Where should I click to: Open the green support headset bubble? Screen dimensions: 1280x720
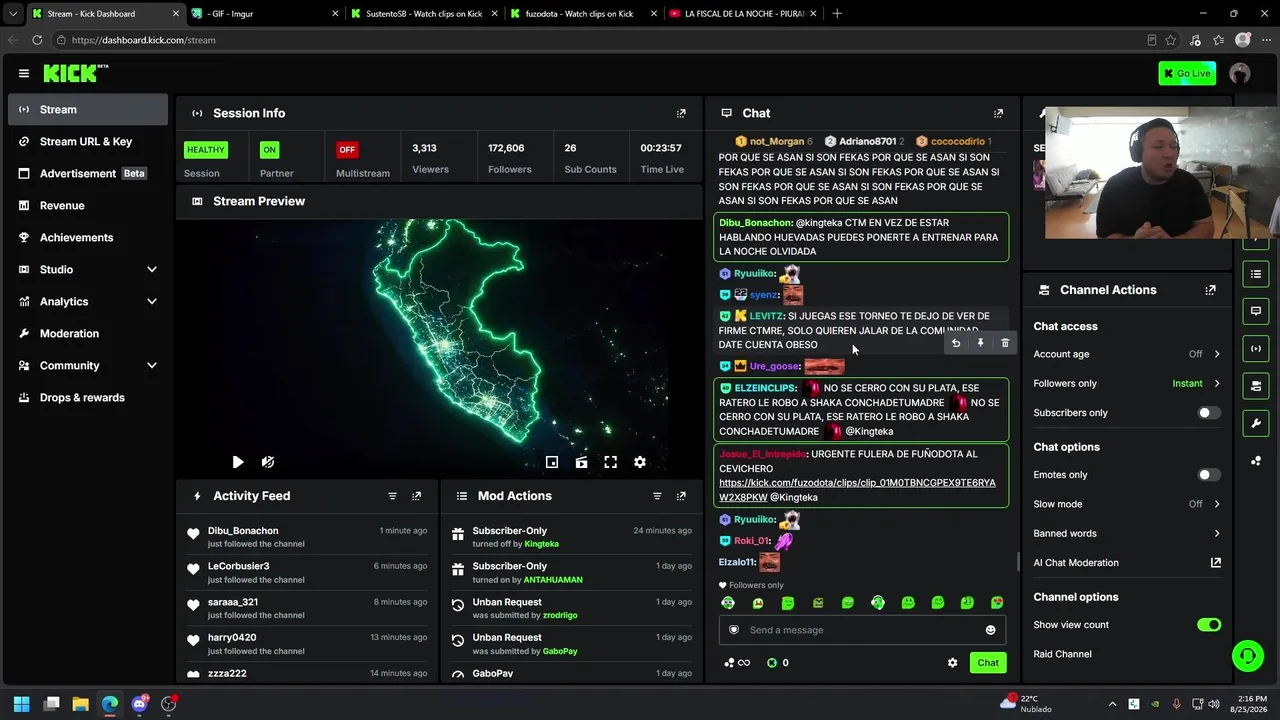[x=1247, y=656]
